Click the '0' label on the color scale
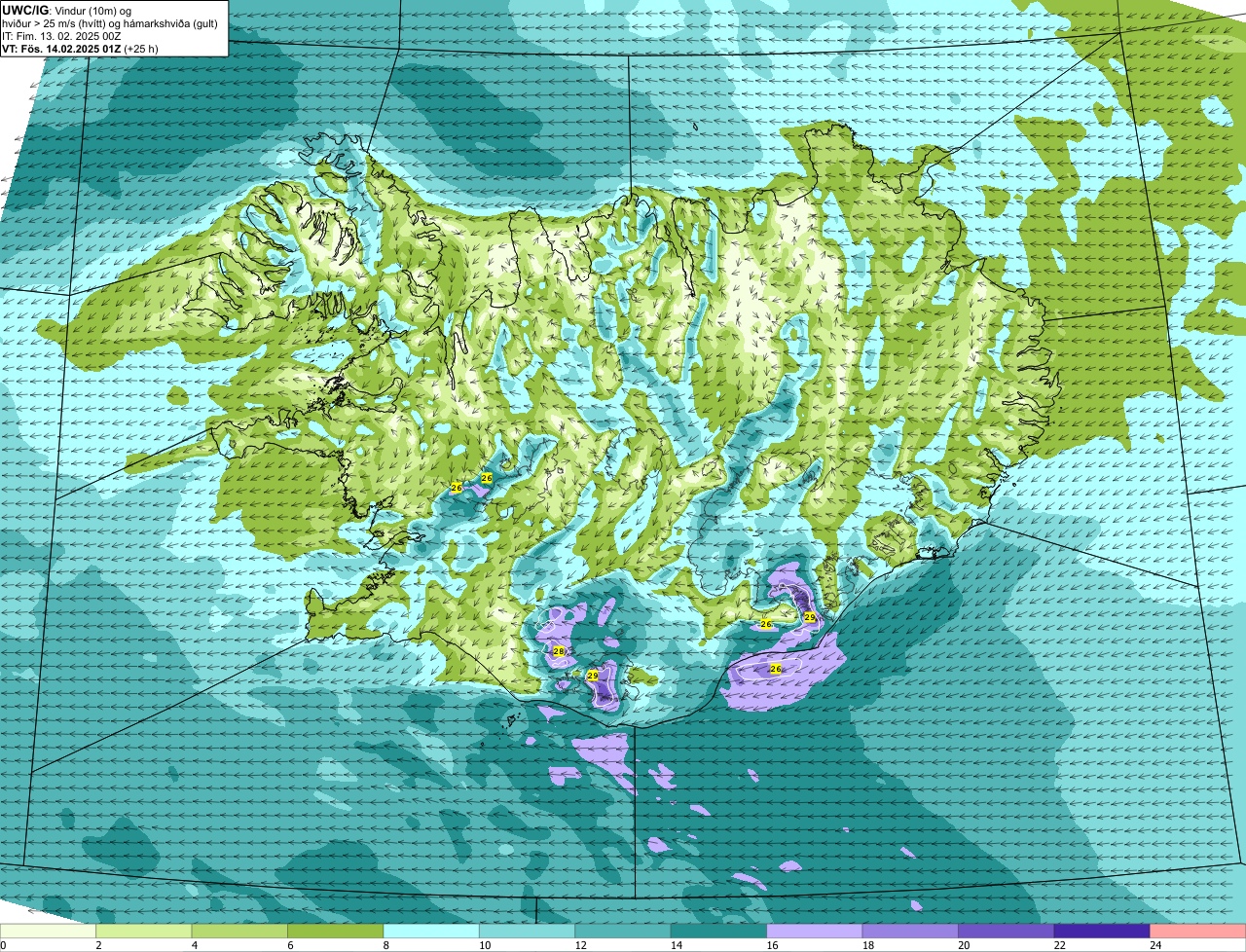Viewport: 1246px width, 952px height. point(4,945)
